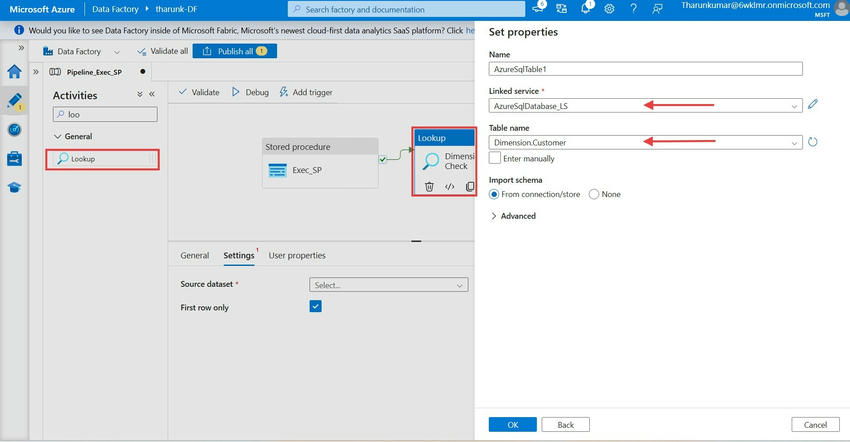
Task: Open the Linked service dropdown
Action: click(x=645, y=106)
